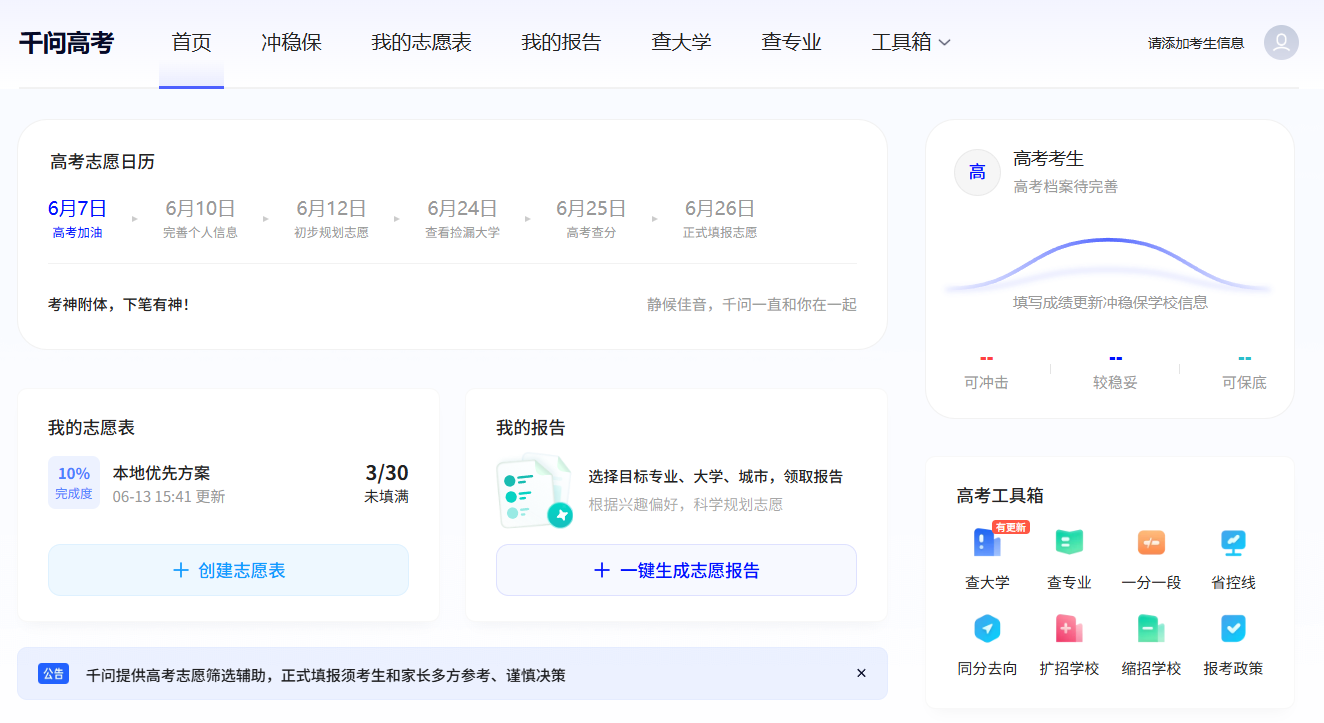
Task: Select the 6月26日 正式填报志愿 step
Action: tap(720, 219)
